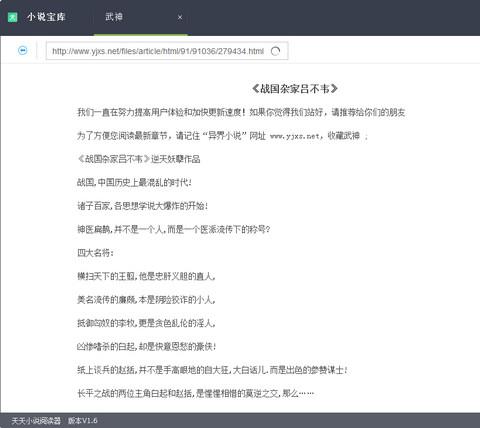Viewport: 480px width, 428px height.
Task: Click the www.yjxs.net address in text
Action: click(x=295, y=136)
